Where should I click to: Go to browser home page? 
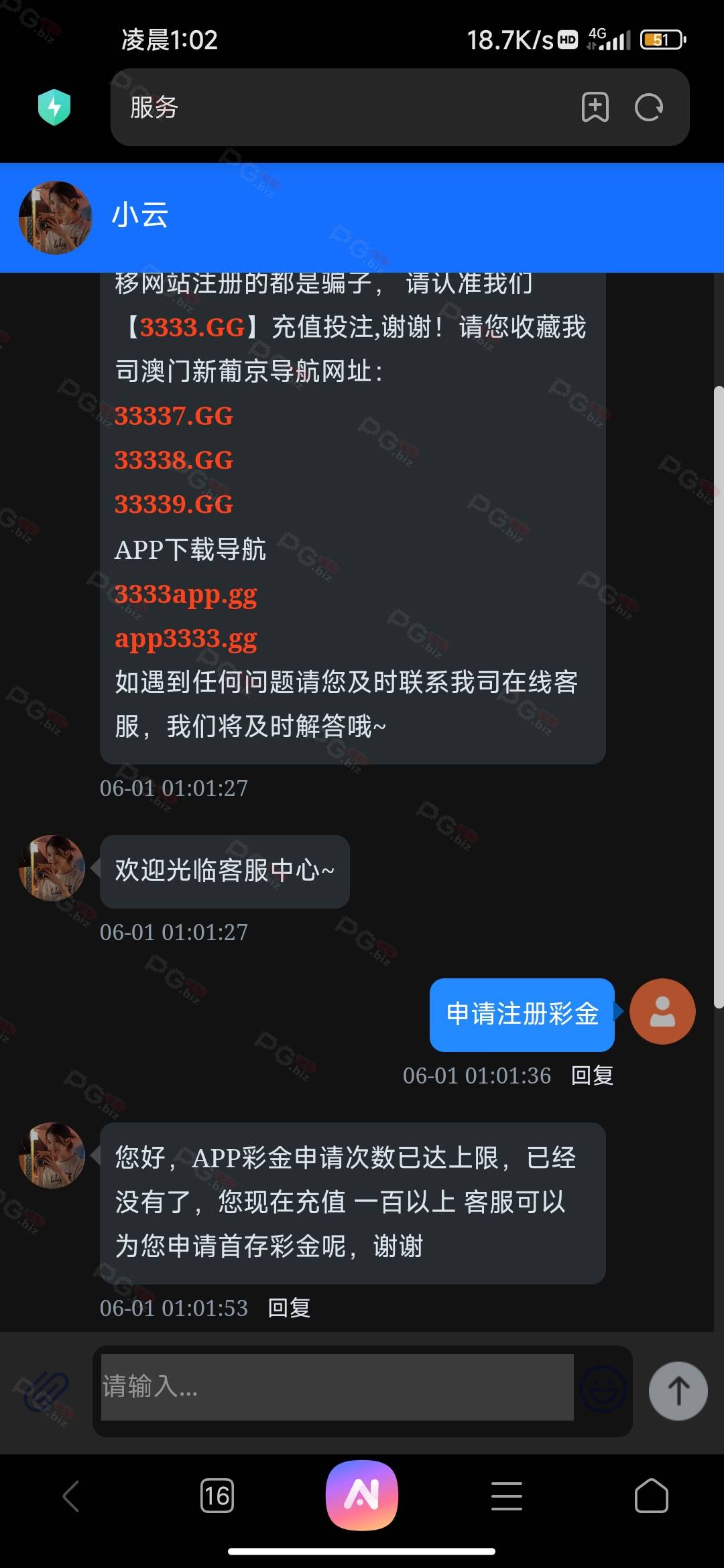[x=652, y=1496]
